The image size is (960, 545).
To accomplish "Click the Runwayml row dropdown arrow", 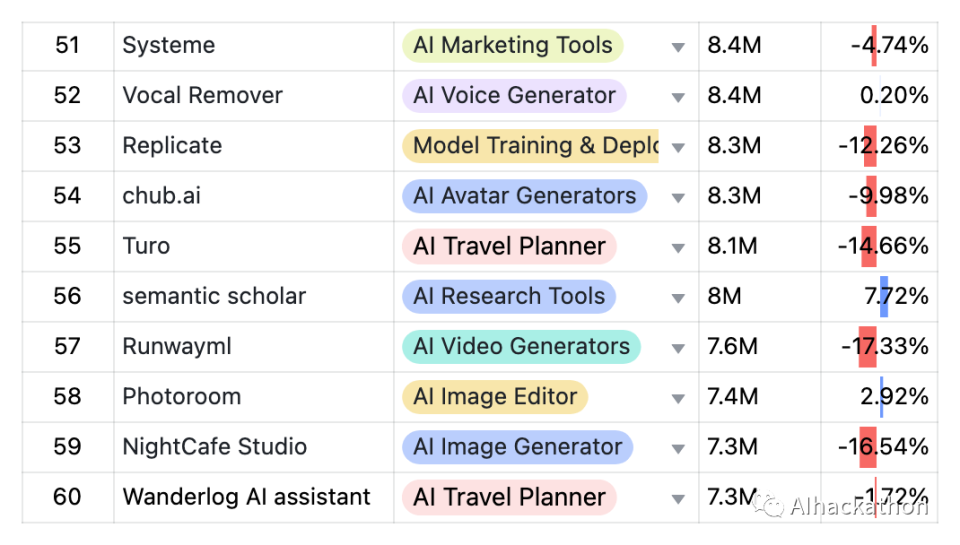I will point(678,348).
